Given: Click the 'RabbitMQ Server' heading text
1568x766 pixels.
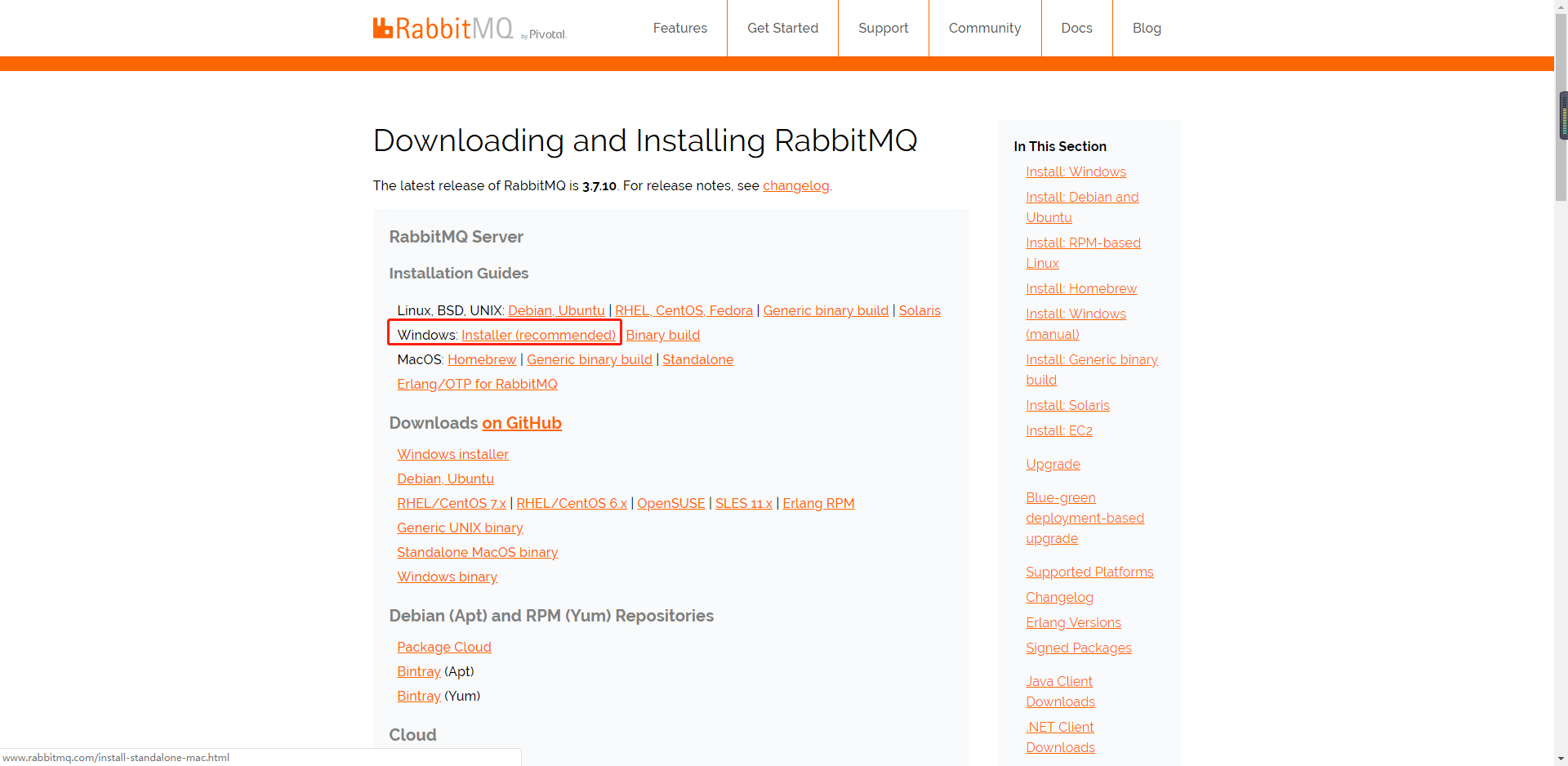Looking at the screenshot, I should tap(456, 237).
